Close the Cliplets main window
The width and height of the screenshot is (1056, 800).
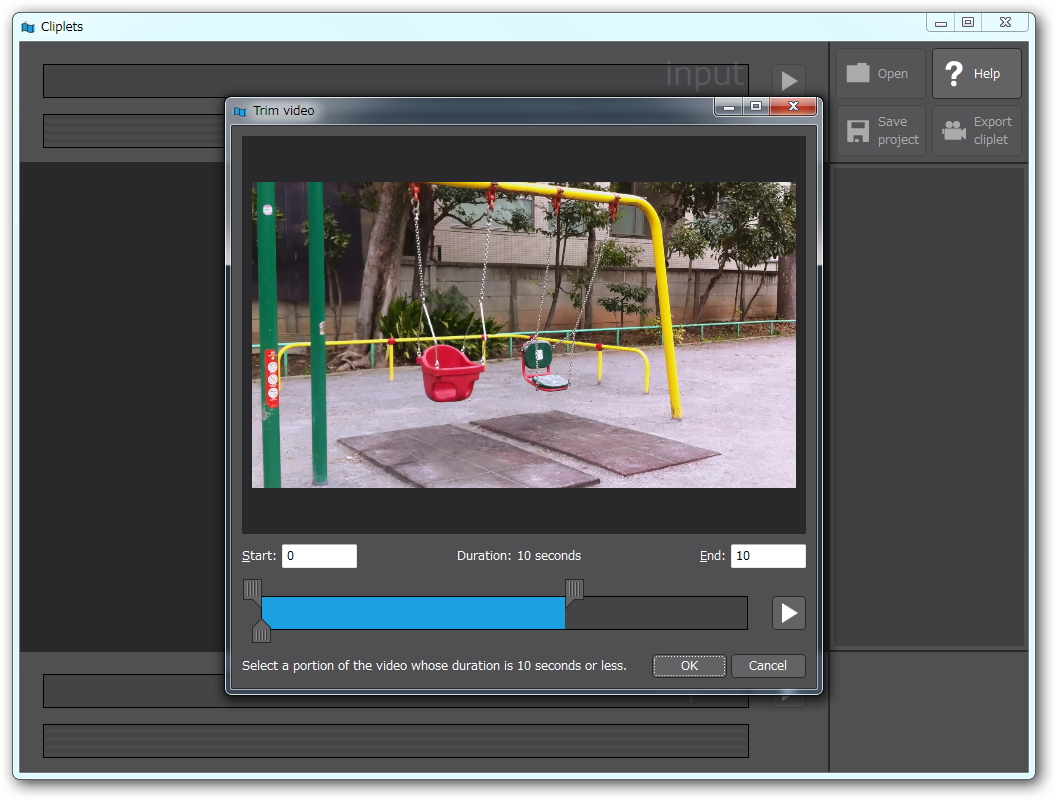(1005, 23)
